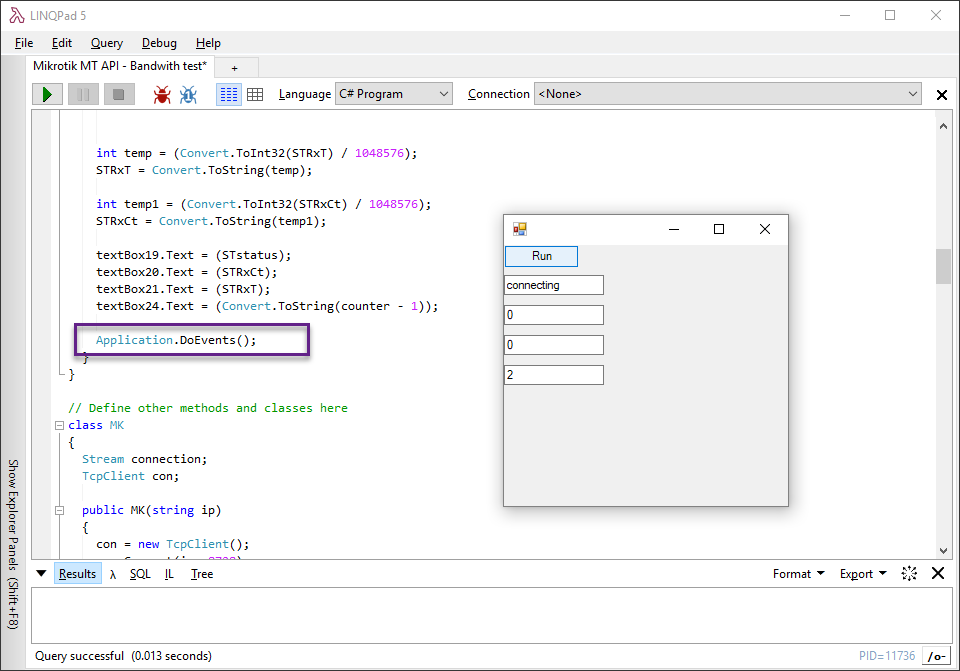Toggle the /o- optimization button in status bar

point(936,656)
